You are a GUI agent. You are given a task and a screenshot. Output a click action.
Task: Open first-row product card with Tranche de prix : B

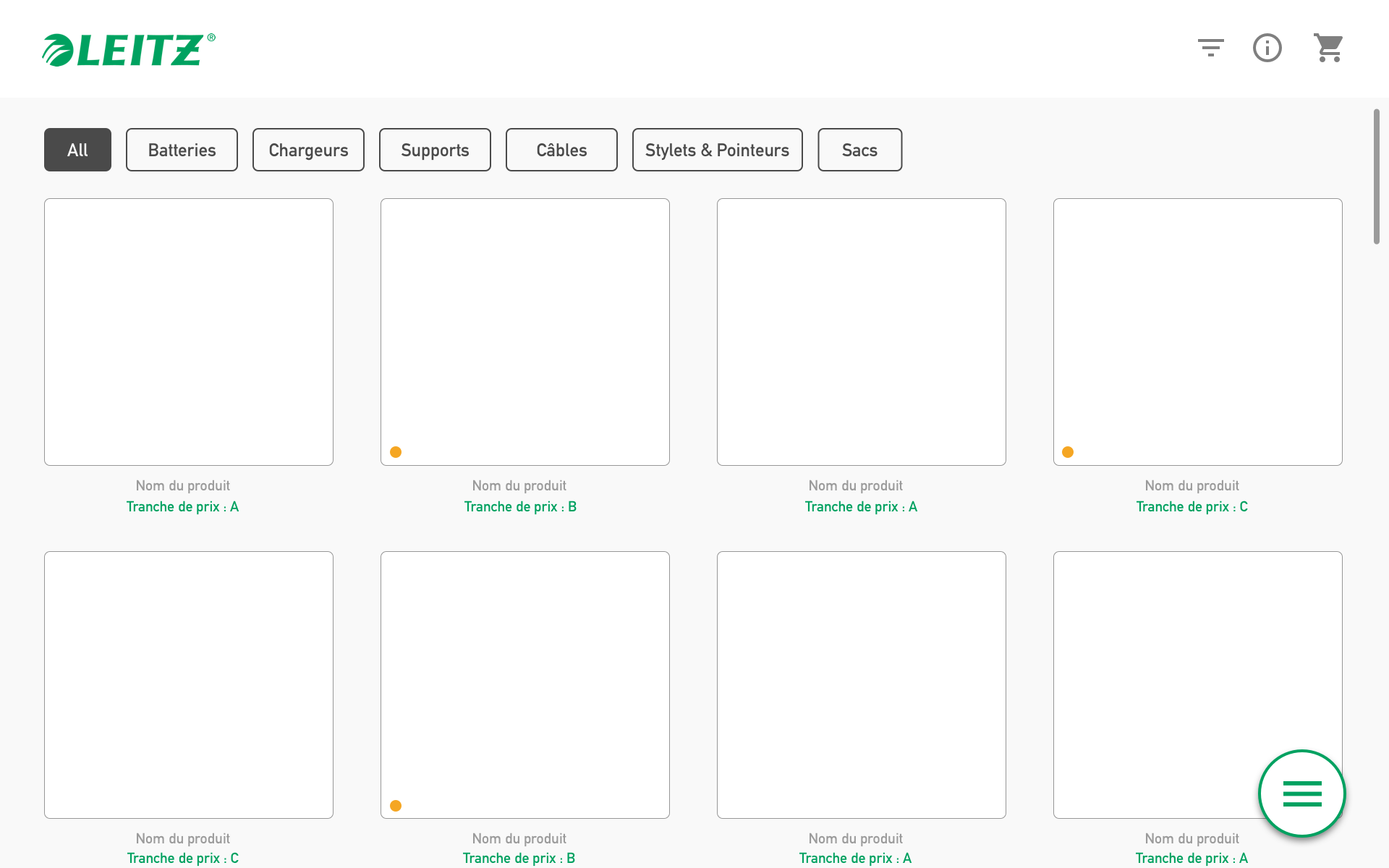tap(525, 332)
